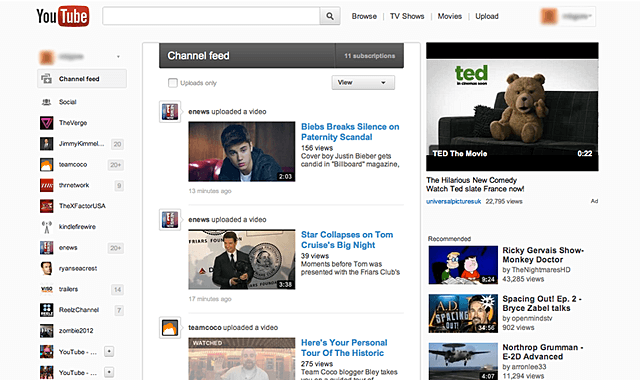
Task: Click the arronlee33 uploader name
Action: pyautogui.click(x=529, y=367)
